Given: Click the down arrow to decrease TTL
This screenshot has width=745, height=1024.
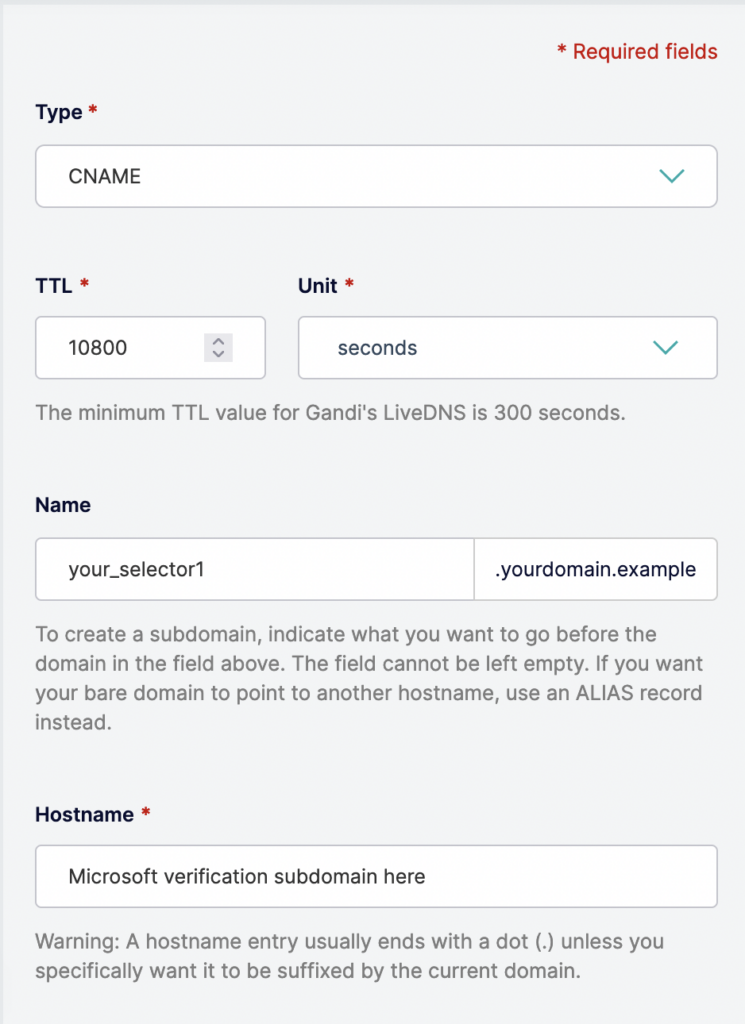Looking at the screenshot, I should pos(218,354).
